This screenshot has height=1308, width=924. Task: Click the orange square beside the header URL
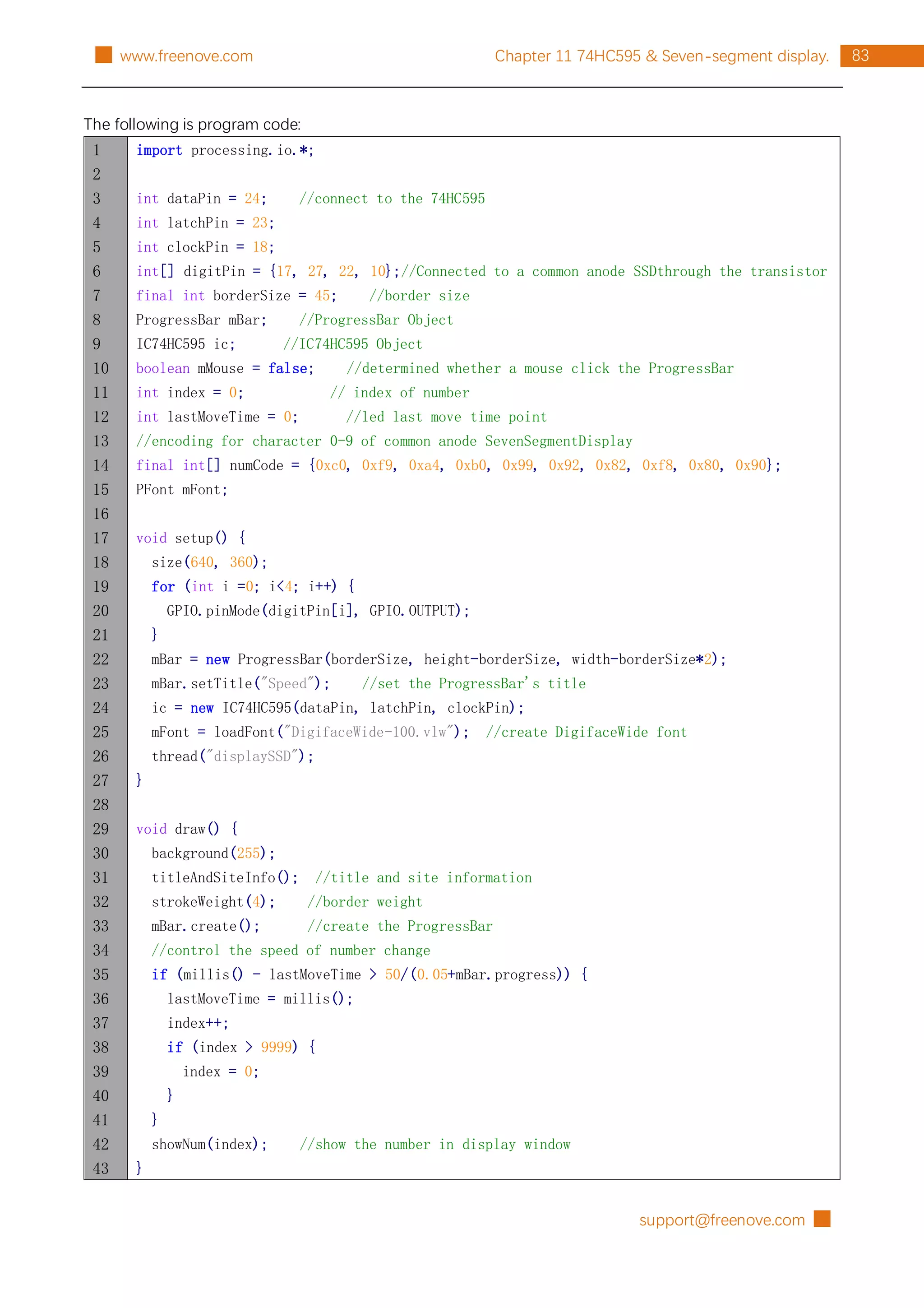tap(104, 55)
